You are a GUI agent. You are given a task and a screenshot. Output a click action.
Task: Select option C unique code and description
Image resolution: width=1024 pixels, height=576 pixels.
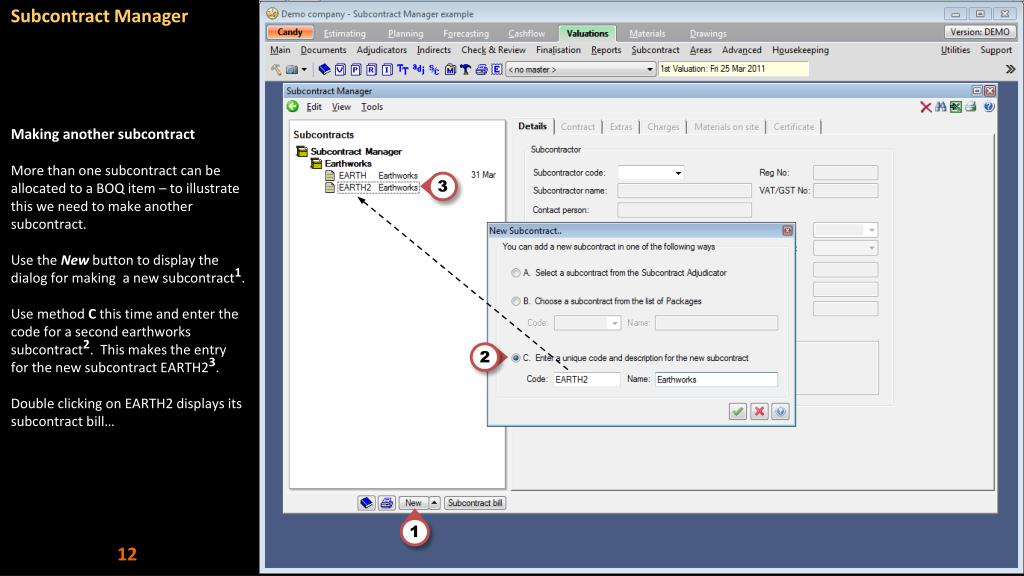[516, 358]
